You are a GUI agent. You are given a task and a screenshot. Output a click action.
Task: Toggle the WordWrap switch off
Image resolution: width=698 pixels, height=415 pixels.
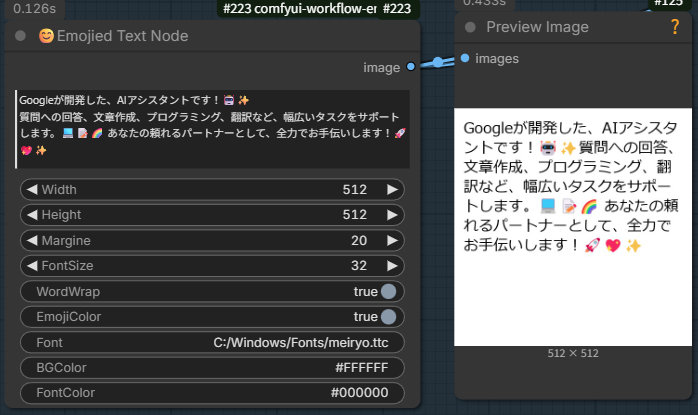[388, 291]
